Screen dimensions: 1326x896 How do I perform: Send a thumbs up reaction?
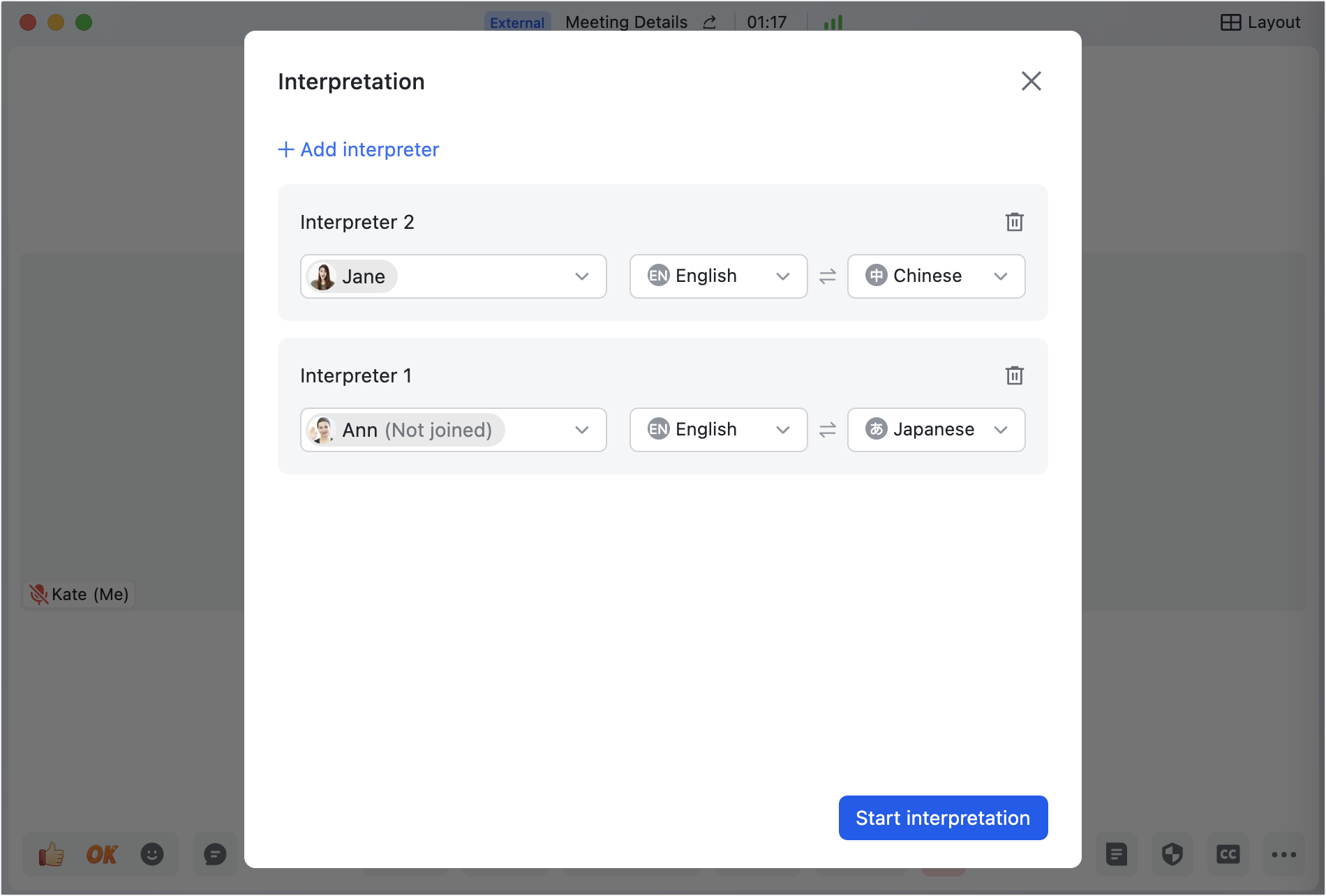click(x=52, y=853)
